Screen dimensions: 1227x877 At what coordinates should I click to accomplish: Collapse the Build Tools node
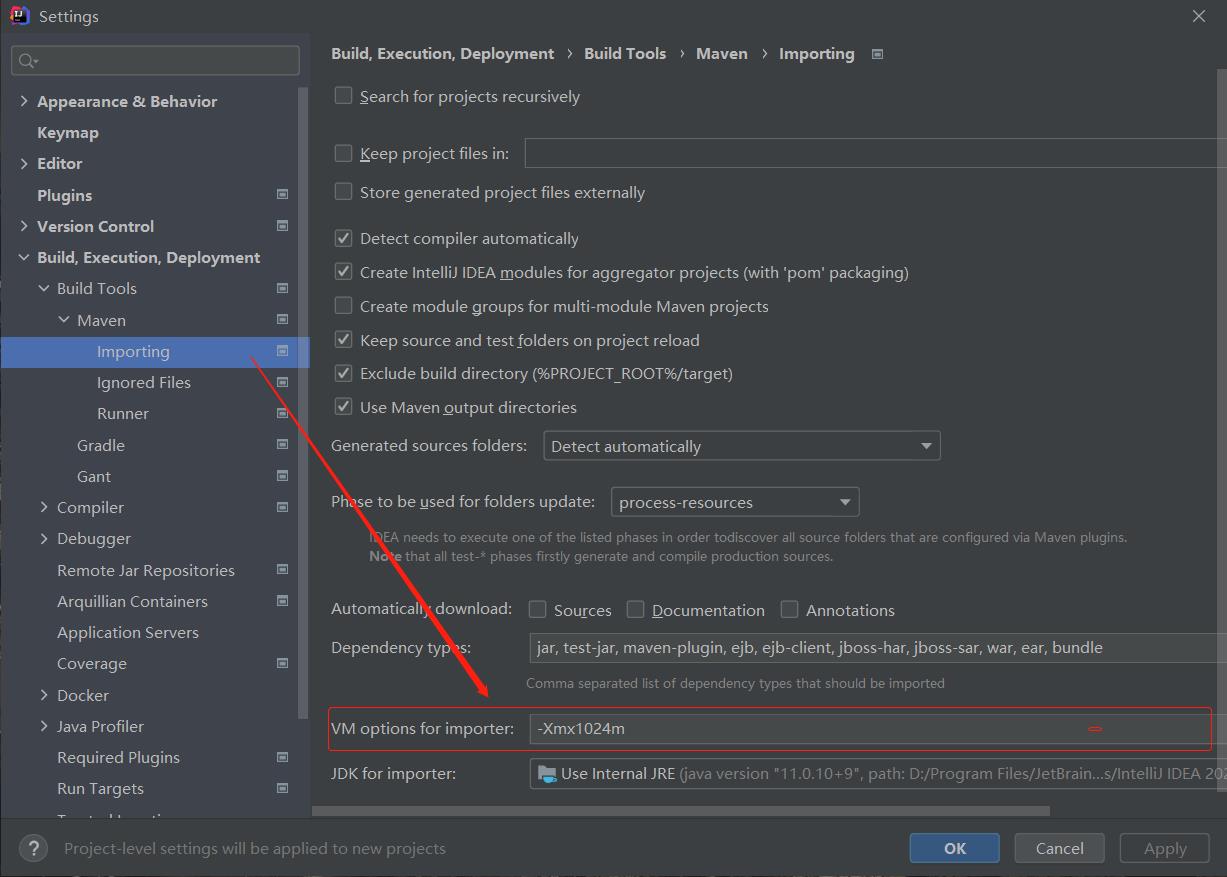[x=44, y=288]
